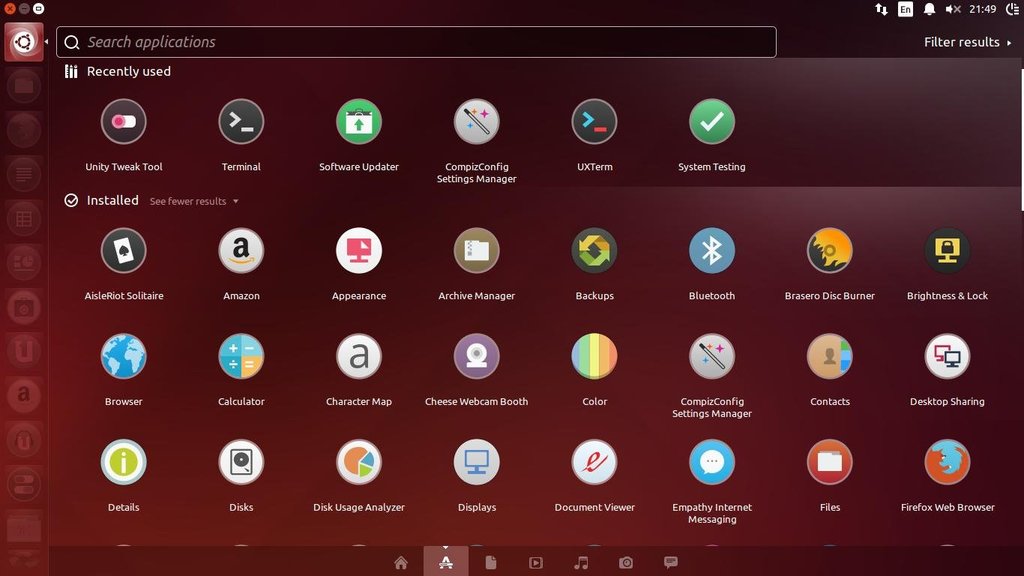
Task: Click the Dash vertical scrollbar
Action: (1021, 140)
